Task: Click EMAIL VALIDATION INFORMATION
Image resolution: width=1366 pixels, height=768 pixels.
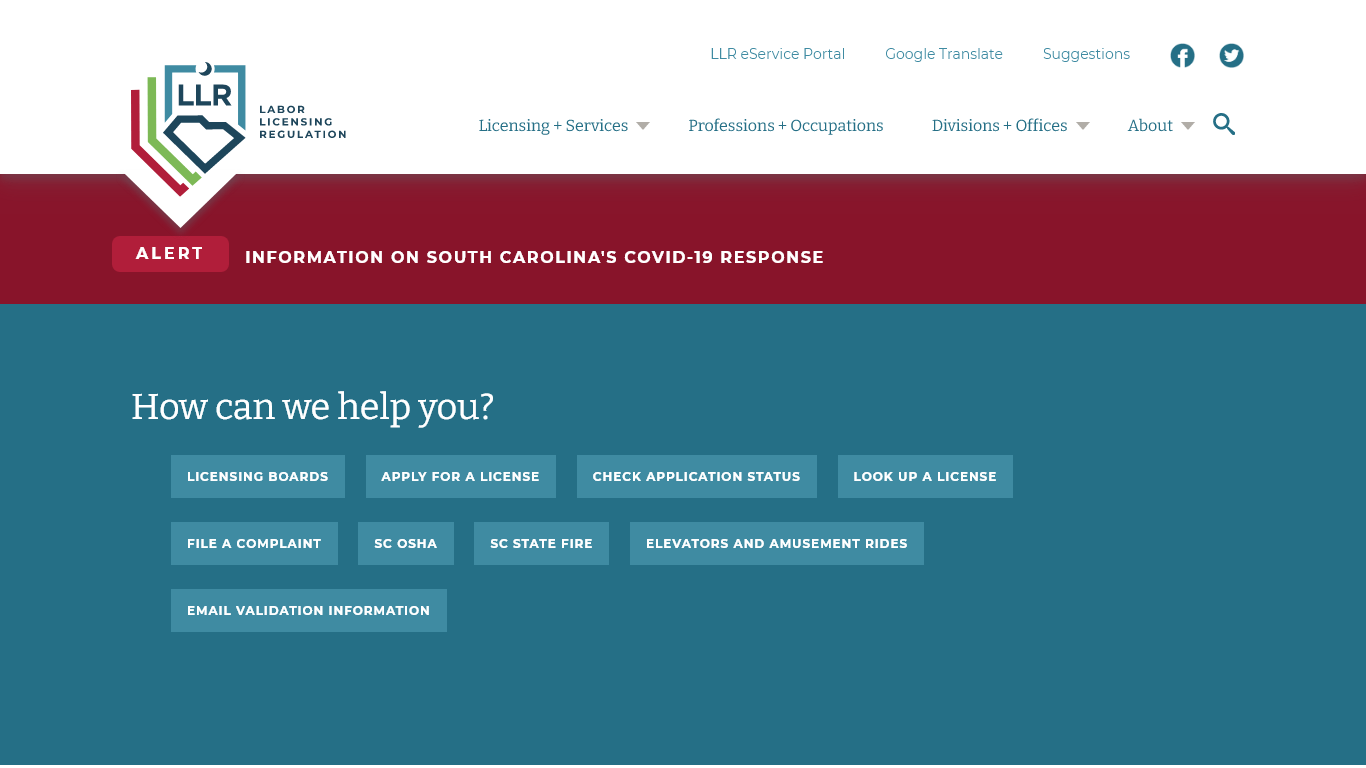Action: pos(308,610)
